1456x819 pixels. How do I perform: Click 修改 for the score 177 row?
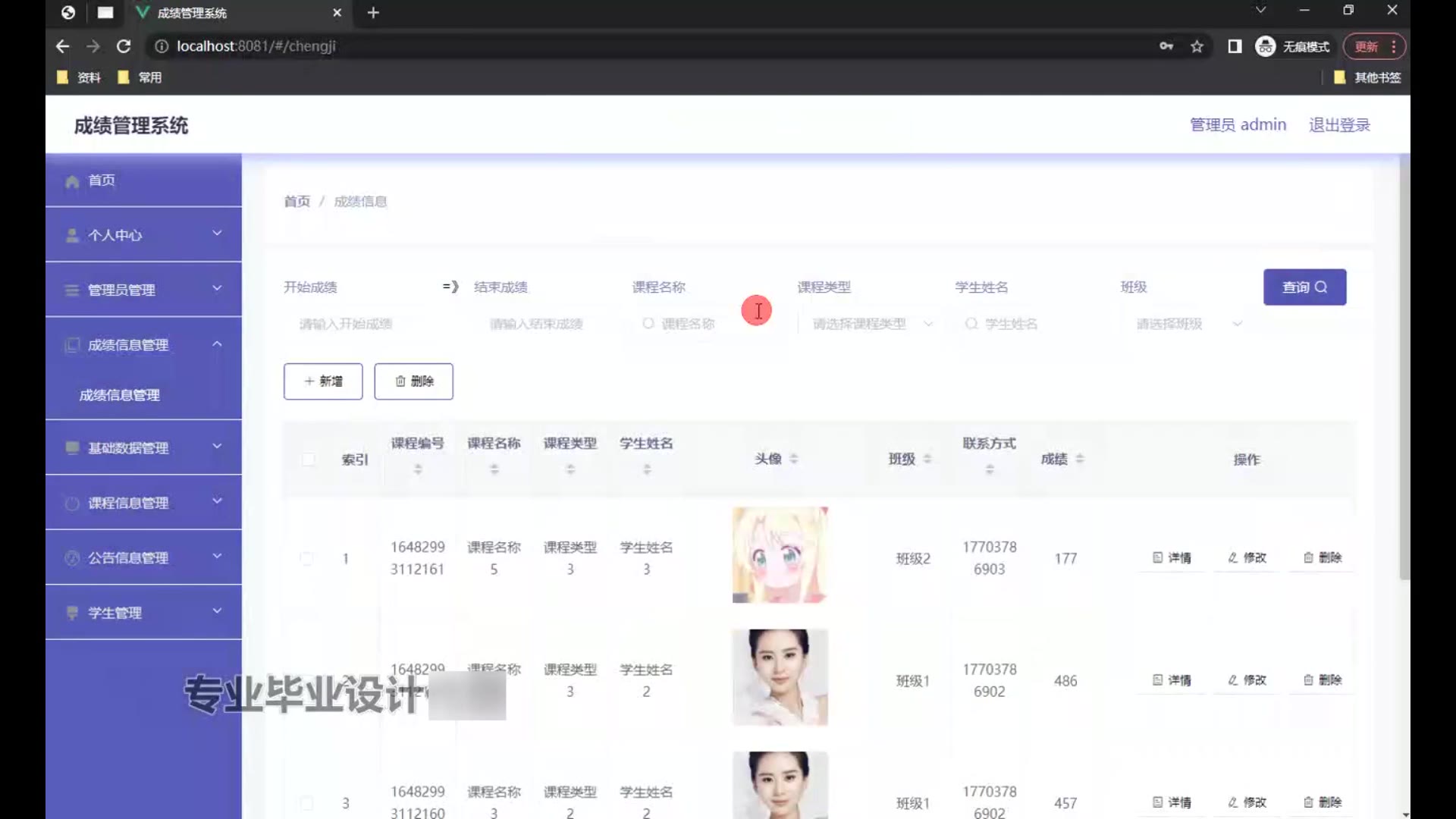pos(1247,557)
